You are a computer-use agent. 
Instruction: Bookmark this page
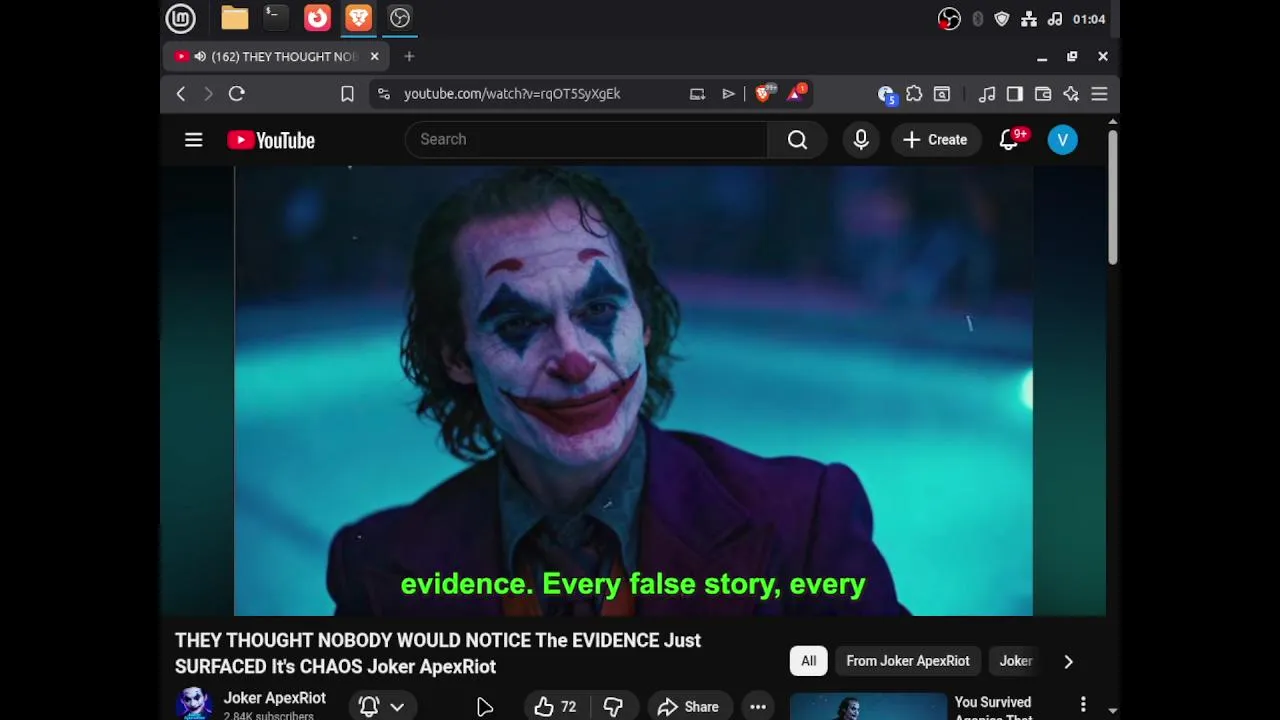pyautogui.click(x=347, y=94)
